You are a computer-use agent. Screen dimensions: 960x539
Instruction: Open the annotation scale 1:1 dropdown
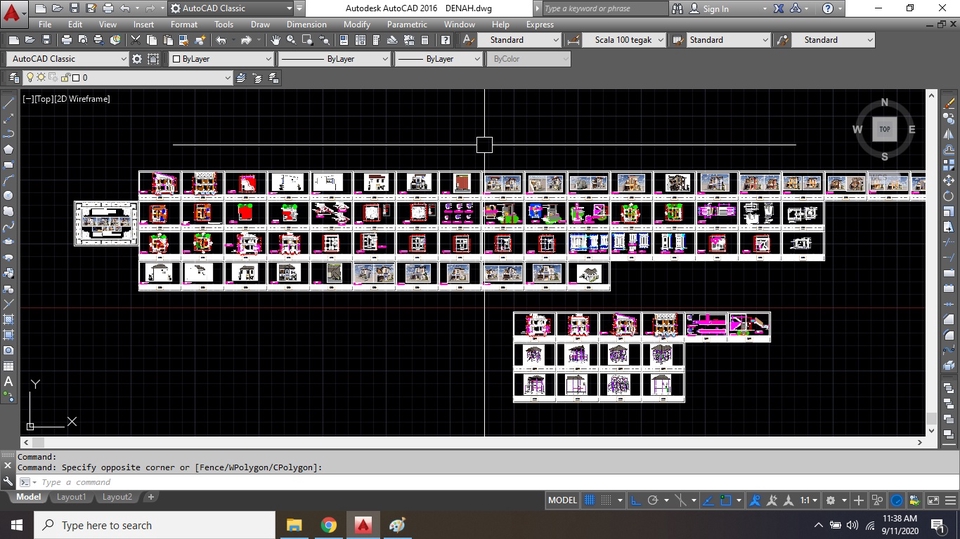(x=809, y=500)
